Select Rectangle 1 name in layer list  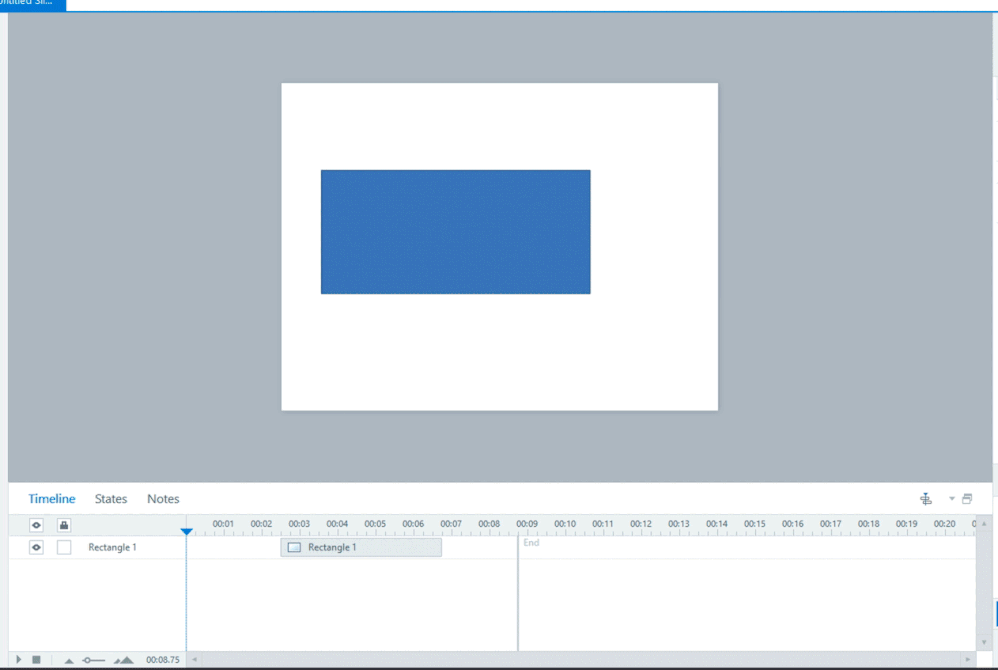click(112, 547)
